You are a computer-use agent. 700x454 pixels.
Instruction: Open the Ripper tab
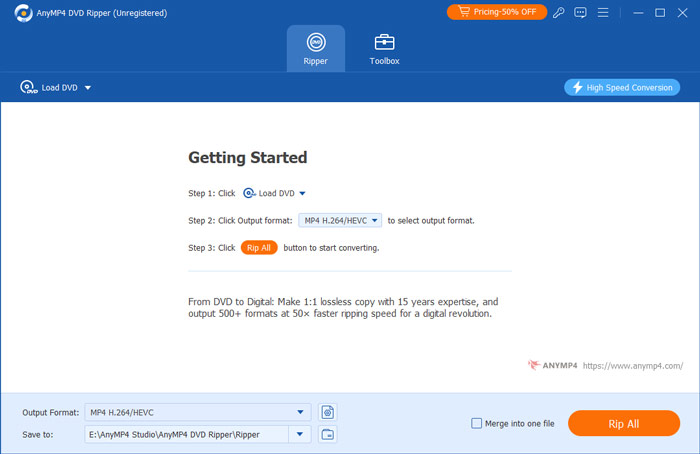(316, 49)
